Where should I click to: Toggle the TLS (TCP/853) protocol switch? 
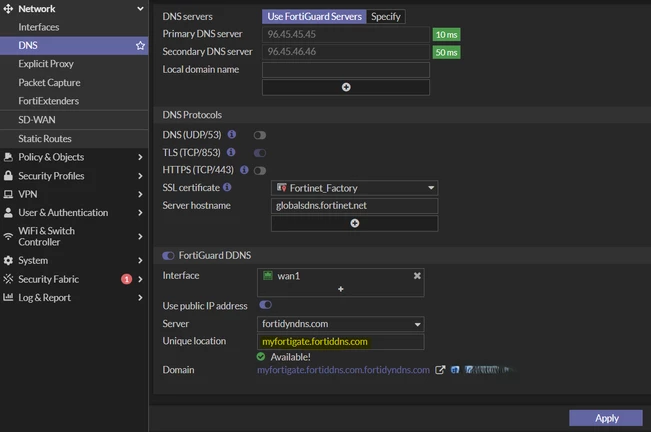pyautogui.click(x=260, y=153)
